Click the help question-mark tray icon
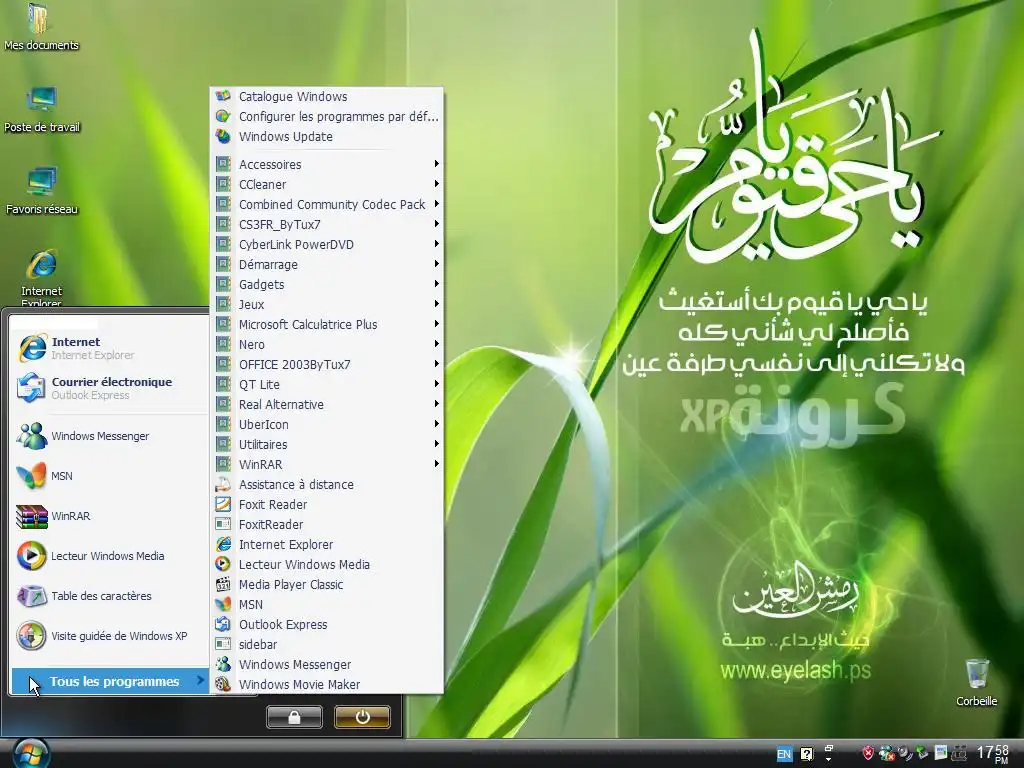Image resolution: width=1024 pixels, height=768 pixels. coord(807,754)
